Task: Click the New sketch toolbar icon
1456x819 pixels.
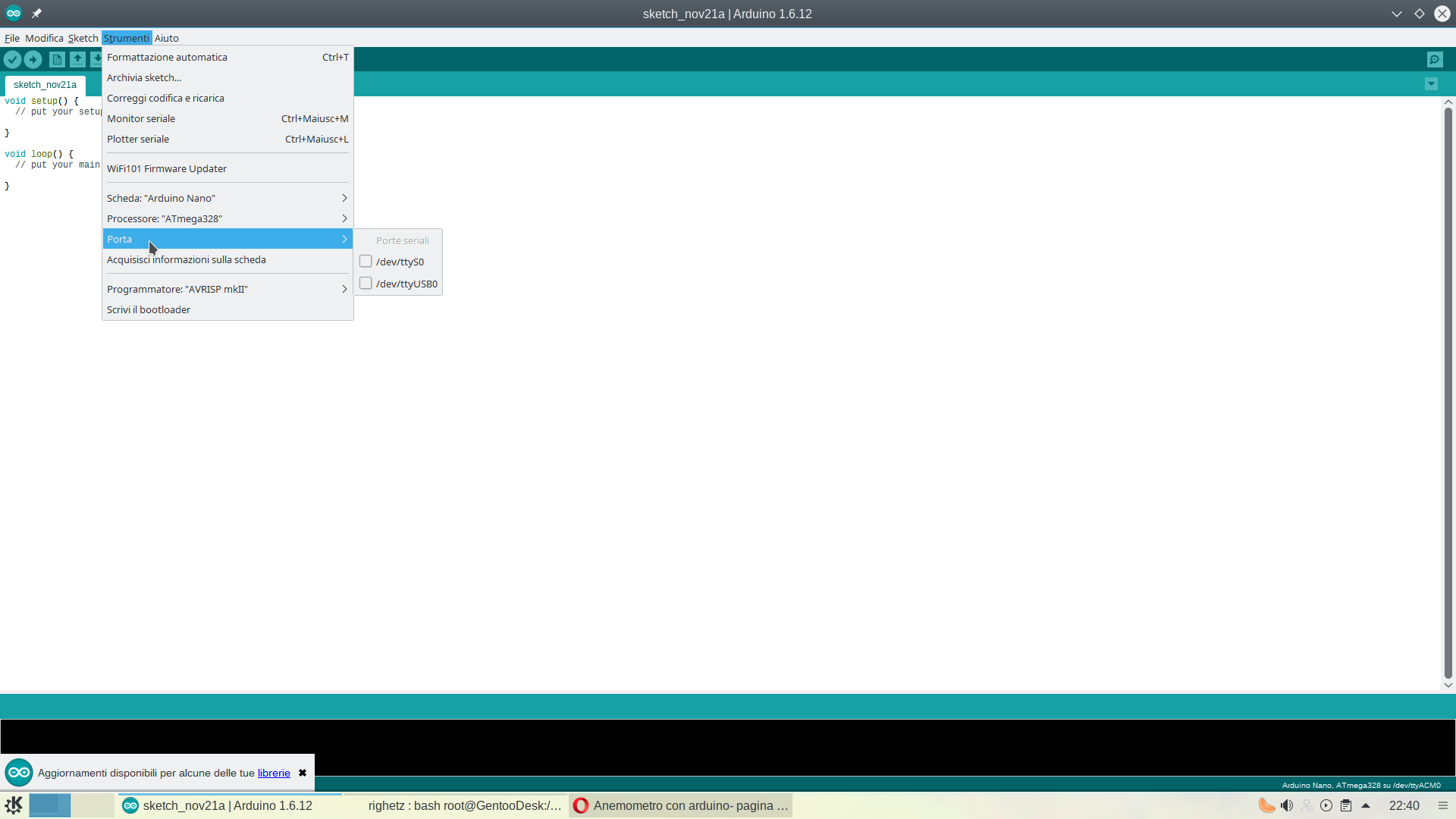Action: 57,59
